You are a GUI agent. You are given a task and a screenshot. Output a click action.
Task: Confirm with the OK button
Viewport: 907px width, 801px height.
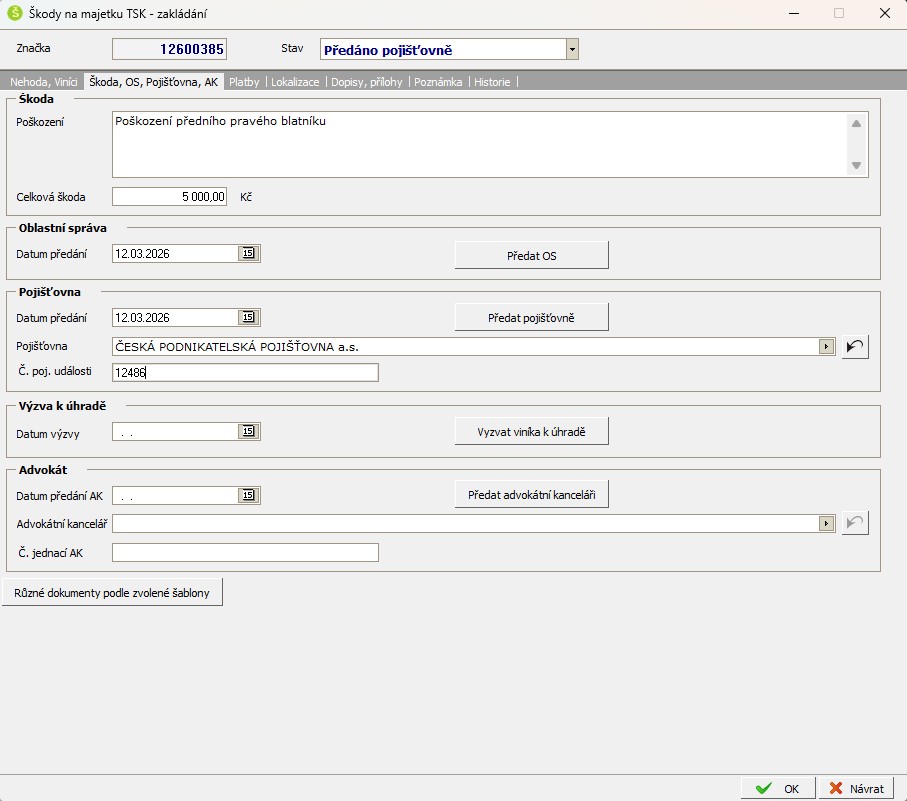point(777,788)
